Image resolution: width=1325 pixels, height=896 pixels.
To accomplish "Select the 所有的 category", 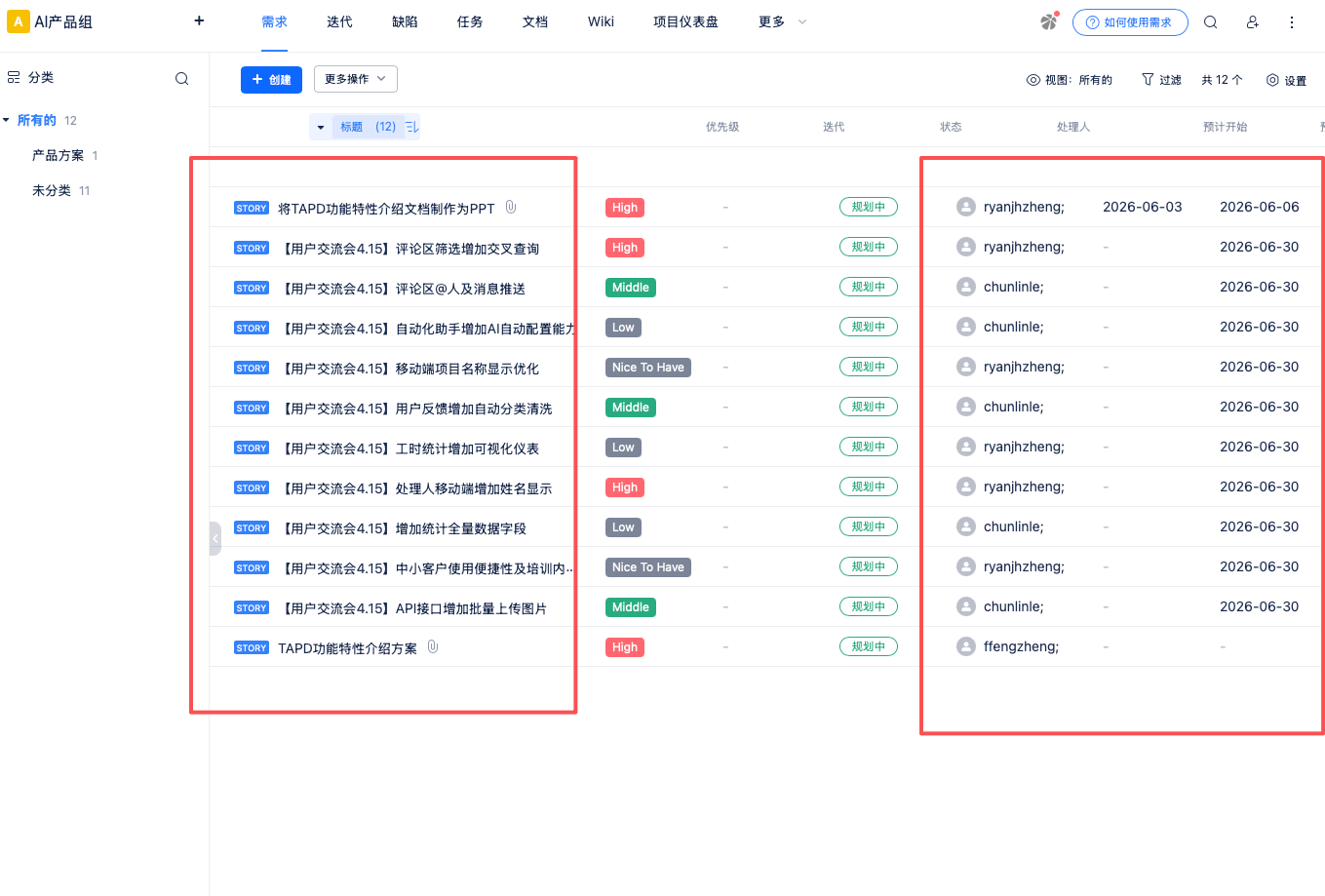I will (x=37, y=120).
